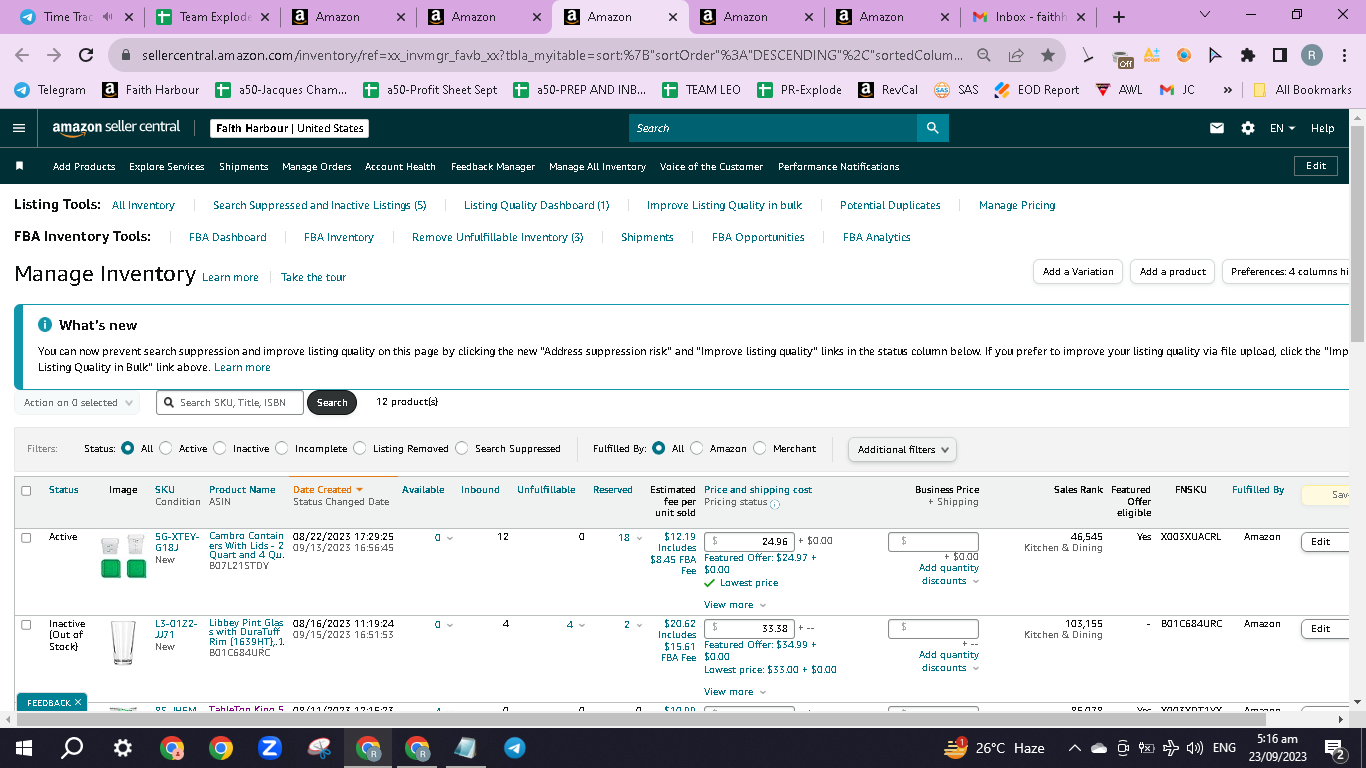Show more bookmarks with the chevron
1366x768 pixels.
[1227, 89]
